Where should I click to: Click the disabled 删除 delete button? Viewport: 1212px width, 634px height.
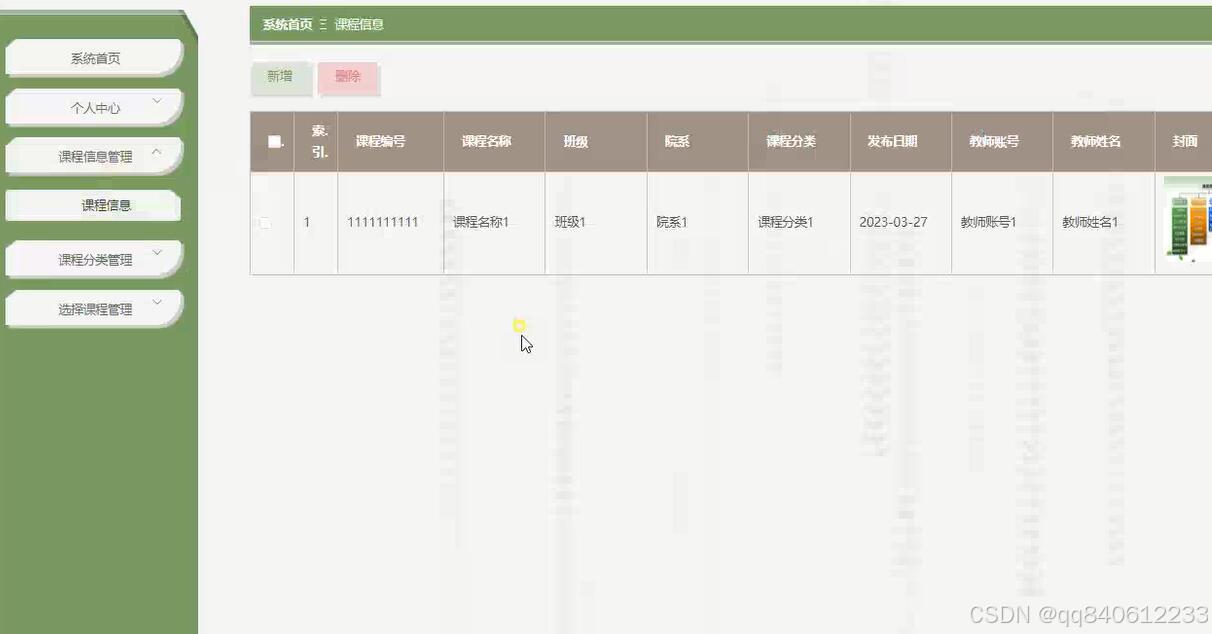[348, 78]
